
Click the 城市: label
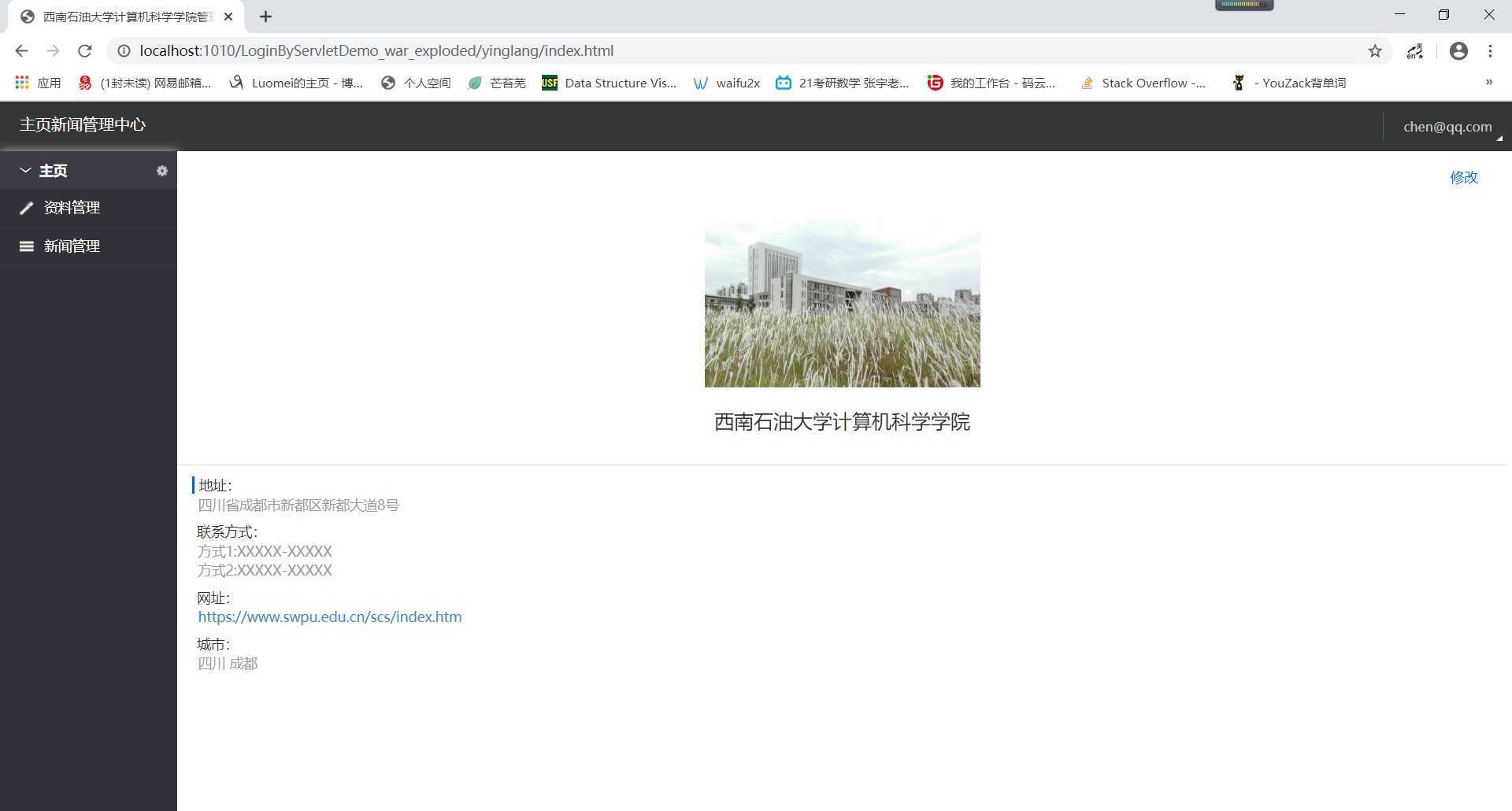pyautogui.click(x=213, y=645)
